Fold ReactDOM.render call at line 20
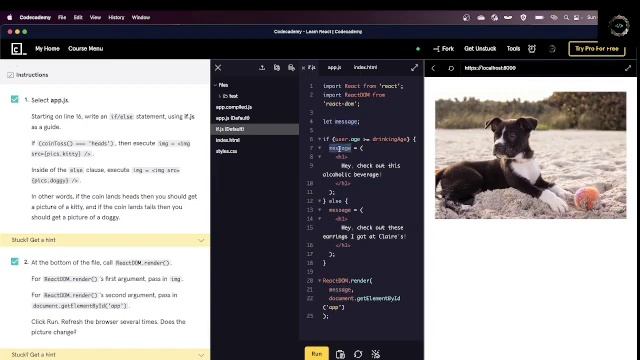This screenshot has height=360, width=640. [x=320, y=281]
